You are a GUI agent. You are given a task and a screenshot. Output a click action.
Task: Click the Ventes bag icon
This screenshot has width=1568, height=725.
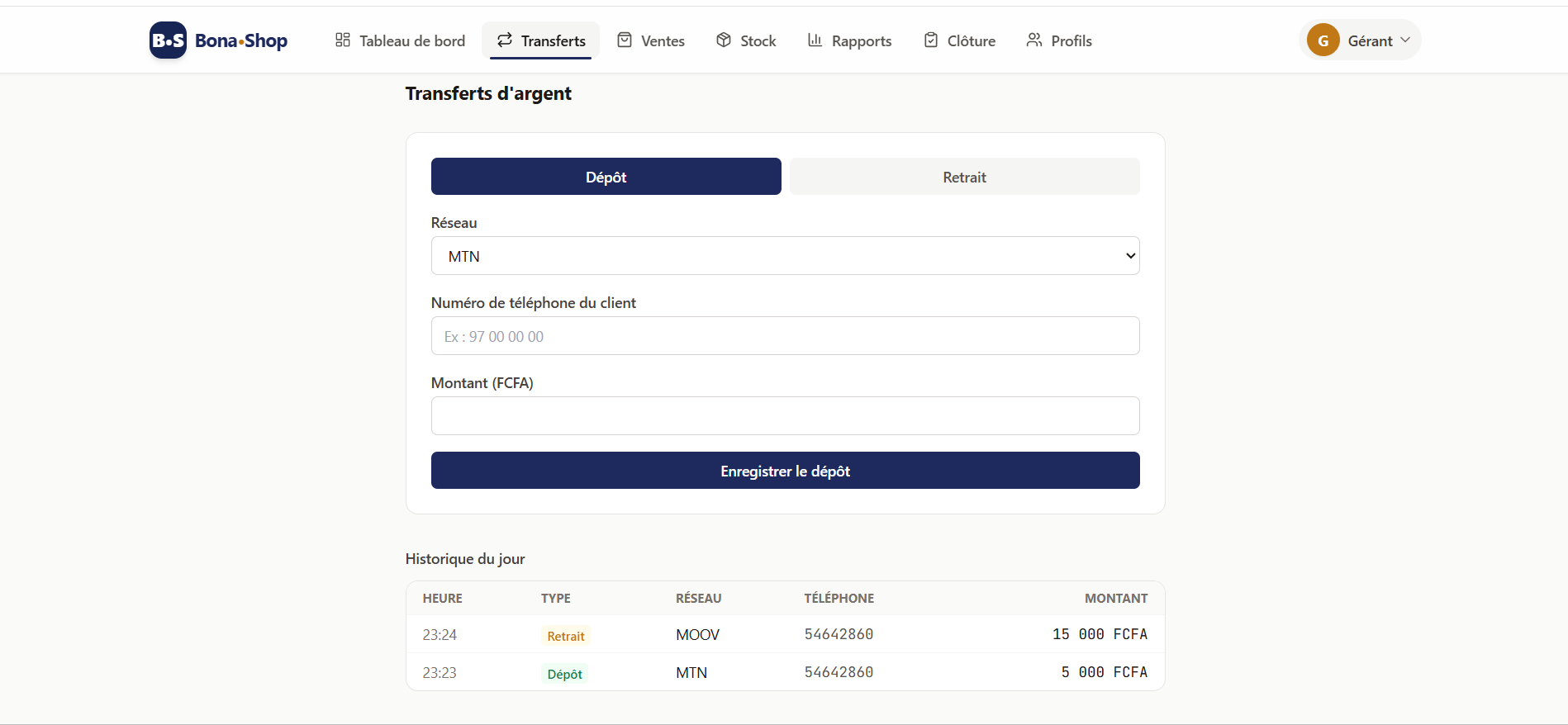tap(625, 40)
